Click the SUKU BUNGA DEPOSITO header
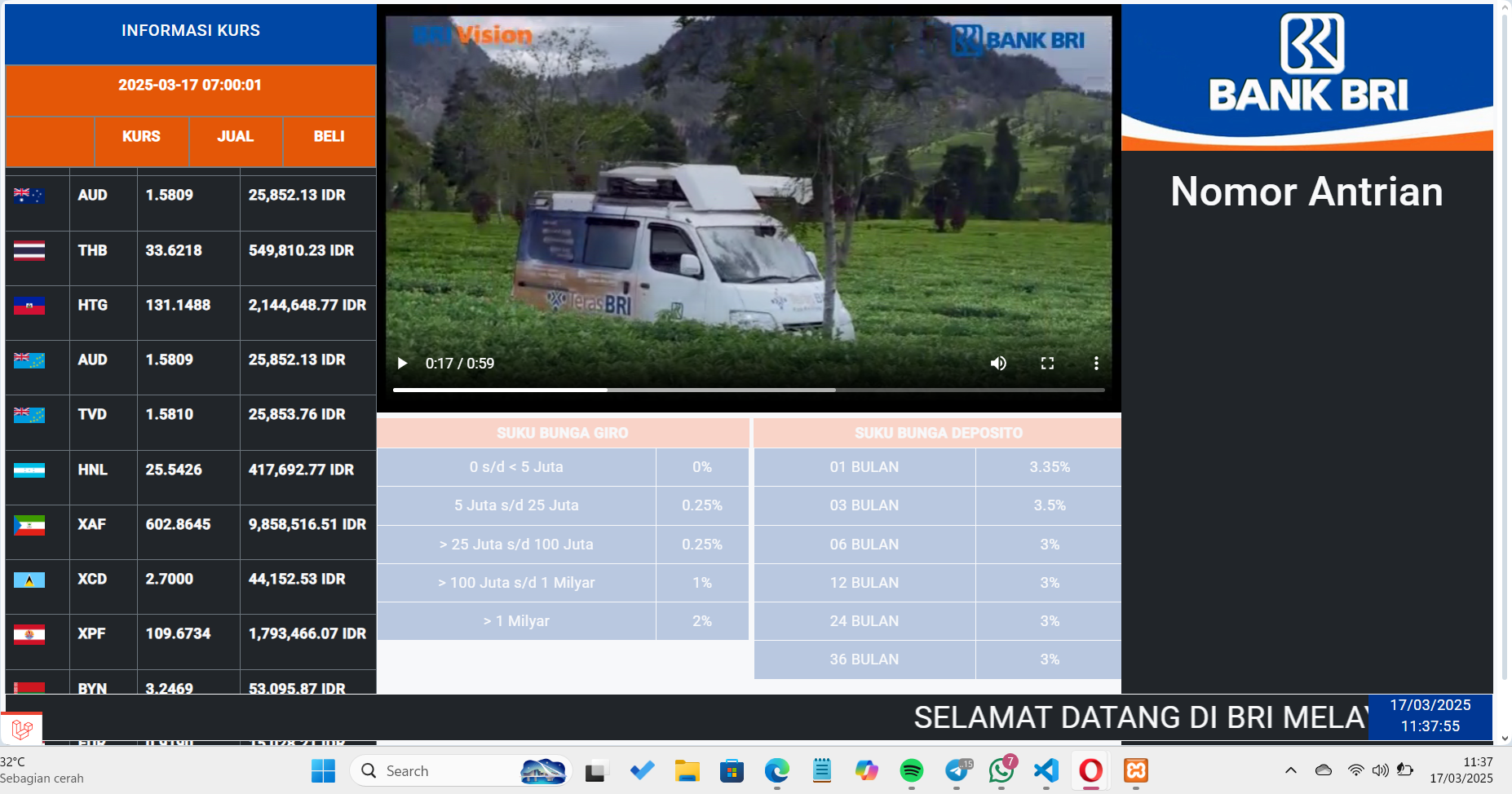 (x=939, y=433)
